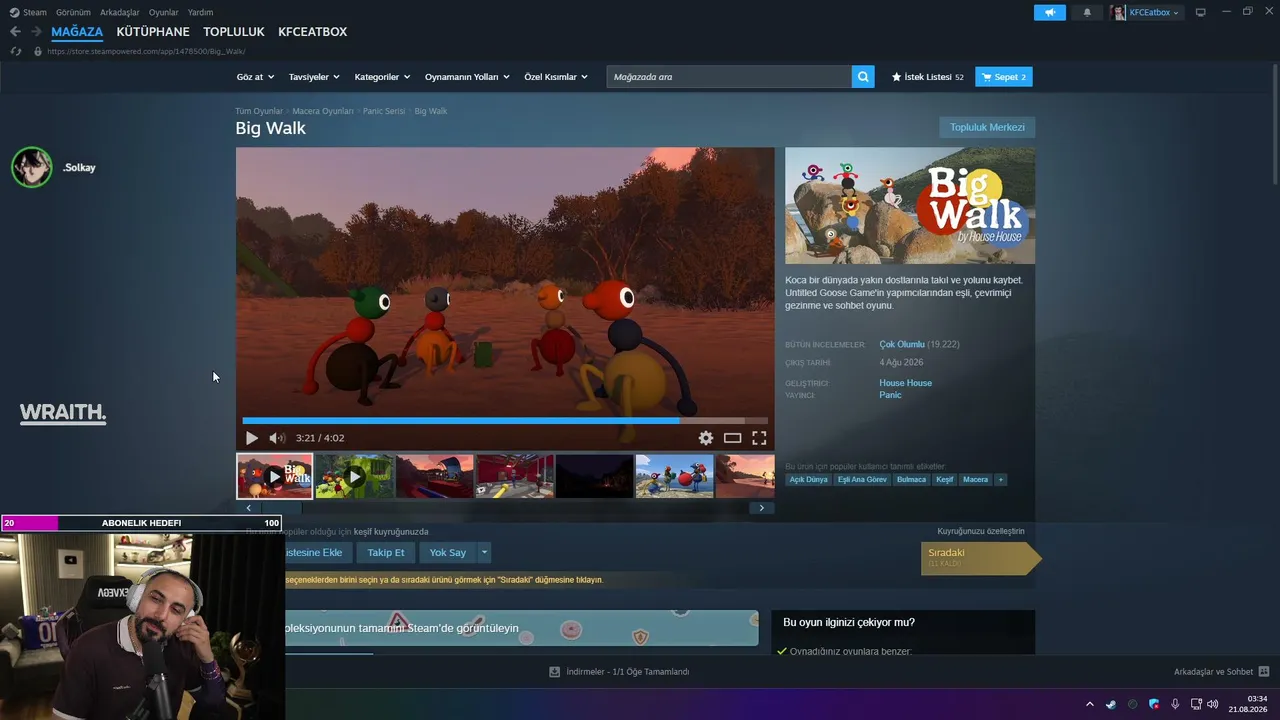
Task: Open Topluluk Merkezi button
Action: pos(987,127)
